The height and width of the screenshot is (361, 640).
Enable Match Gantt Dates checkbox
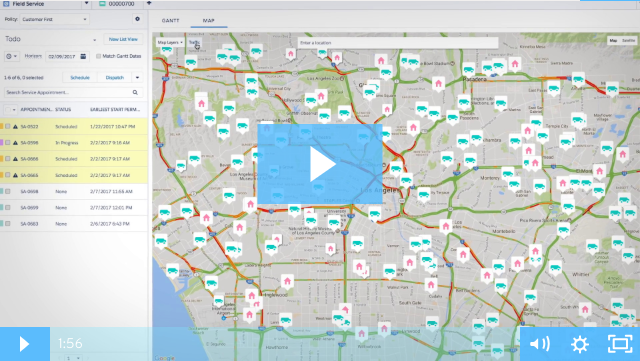point(98,56)
